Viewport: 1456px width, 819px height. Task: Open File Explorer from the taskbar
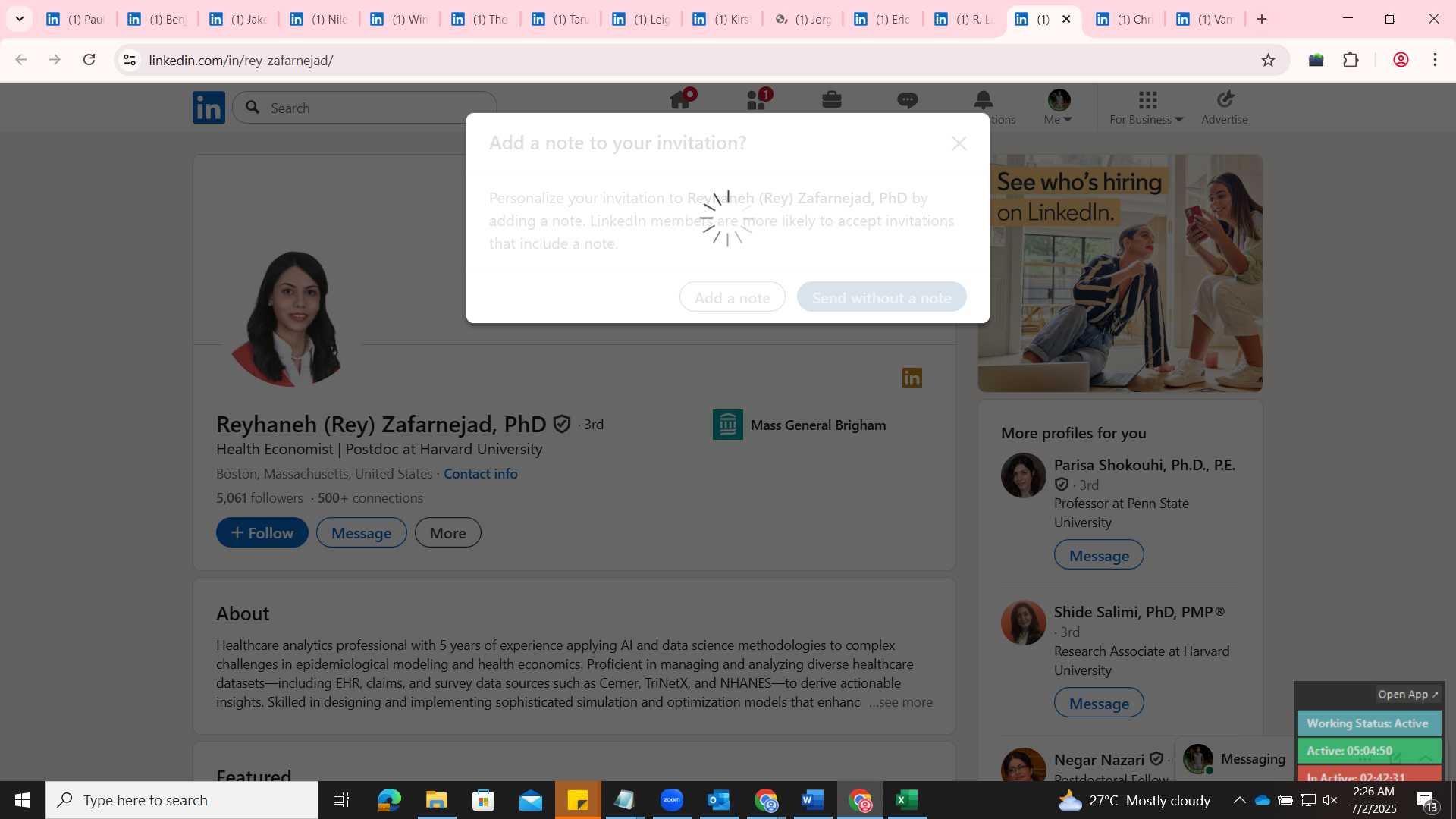pyautogui.click(x=436, y=800)
